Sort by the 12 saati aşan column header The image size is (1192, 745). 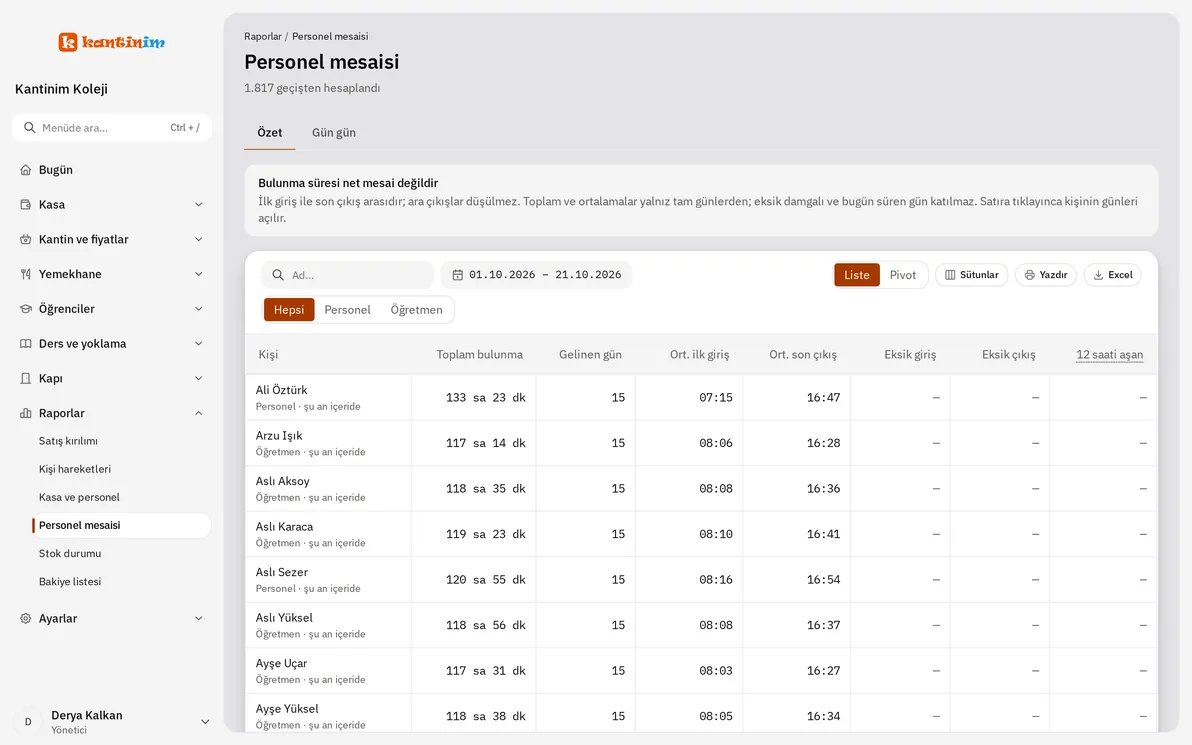[1110, 355]
